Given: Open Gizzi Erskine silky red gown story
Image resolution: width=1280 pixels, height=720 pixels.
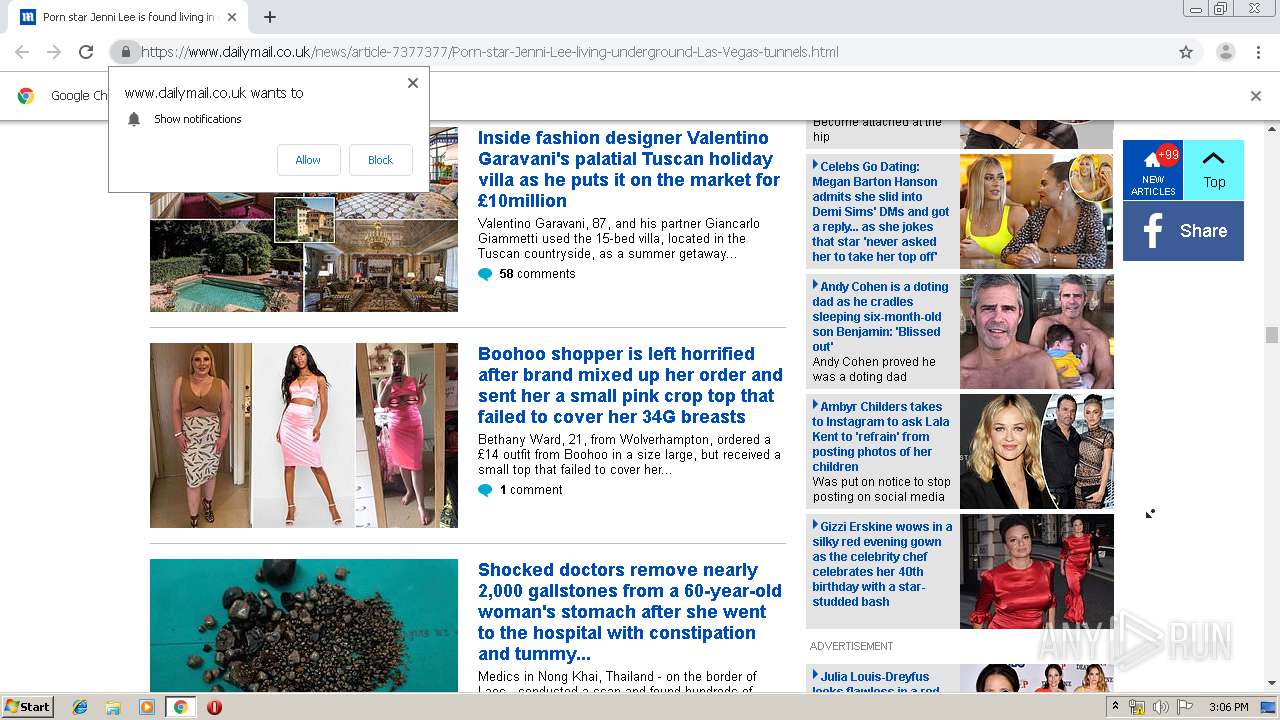Looking at the screenshot, I should [x=882, y=564].
